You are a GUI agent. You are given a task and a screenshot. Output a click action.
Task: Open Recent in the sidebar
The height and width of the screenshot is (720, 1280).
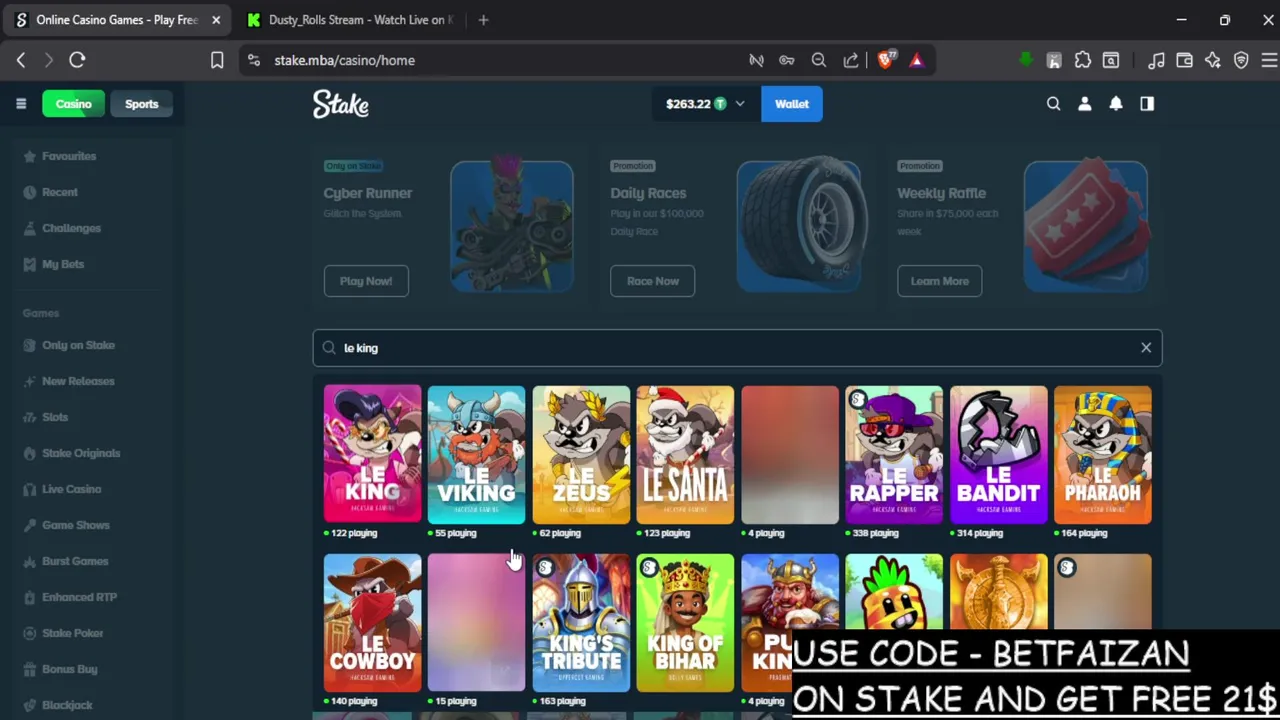[60, 192]
